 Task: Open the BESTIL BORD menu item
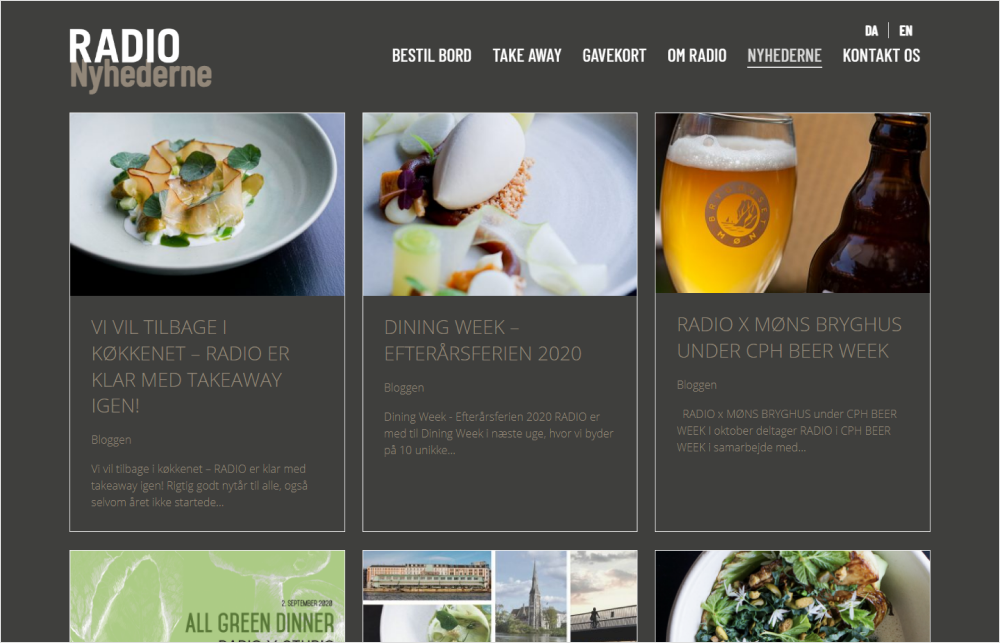[432, 55]
